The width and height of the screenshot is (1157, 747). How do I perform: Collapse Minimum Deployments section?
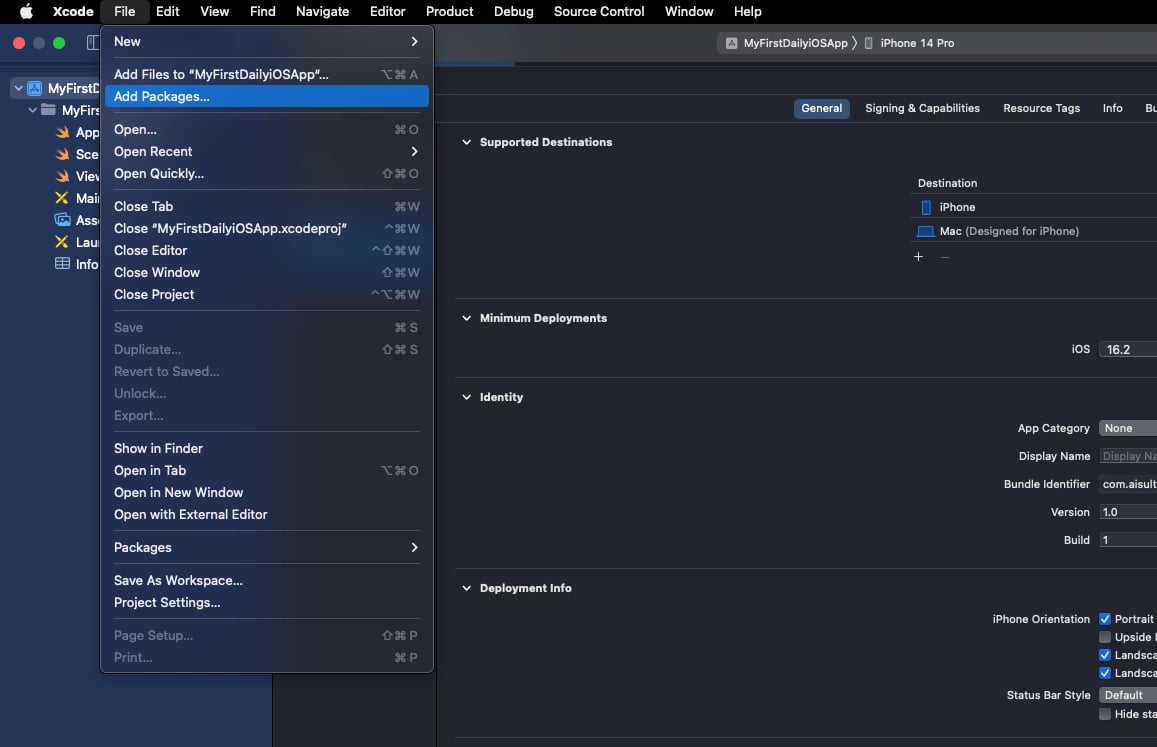466,318
